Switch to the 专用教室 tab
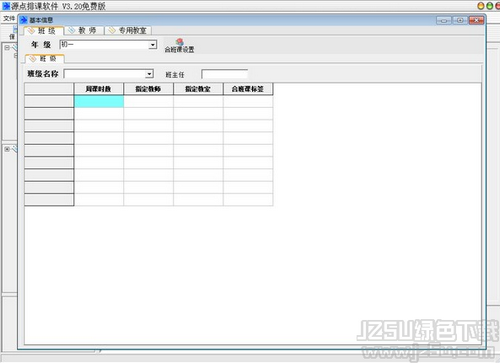Image resolution: width=500 pixels, height=363 pixels. pyautogui.click(x=129, y=31)
